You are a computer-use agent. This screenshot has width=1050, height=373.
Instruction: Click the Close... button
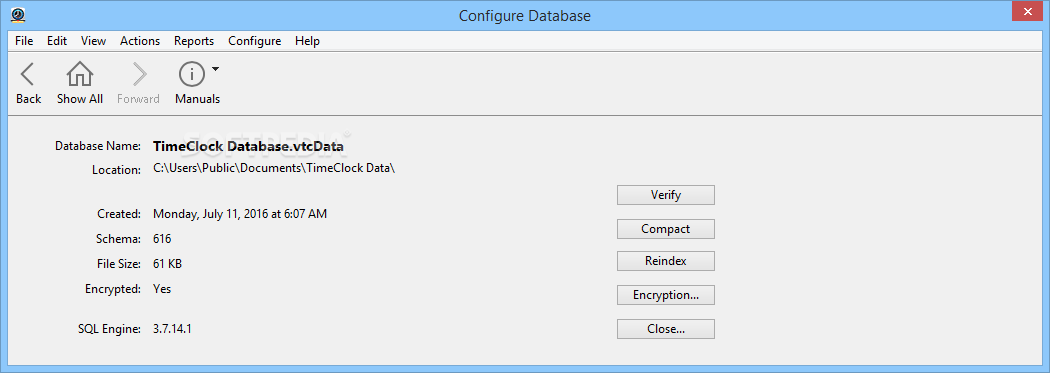666,329
